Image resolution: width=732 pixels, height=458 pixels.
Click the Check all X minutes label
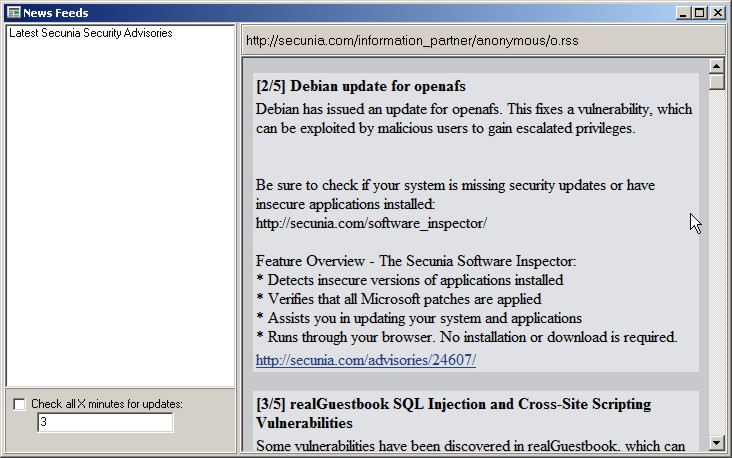click(107, 404)
